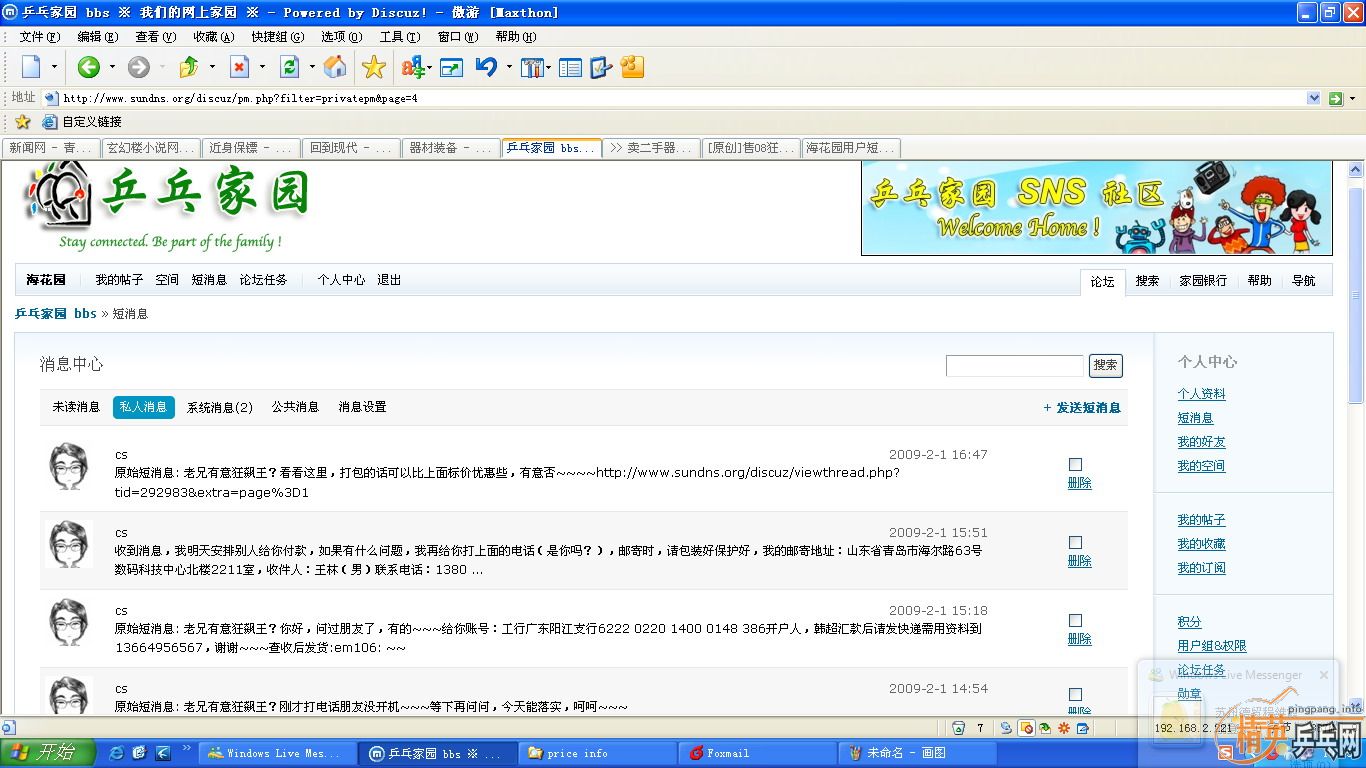Open 我的好友 in the sidebar
The width and height of the screenshot is (1366, 768).
pos(1201,442)
